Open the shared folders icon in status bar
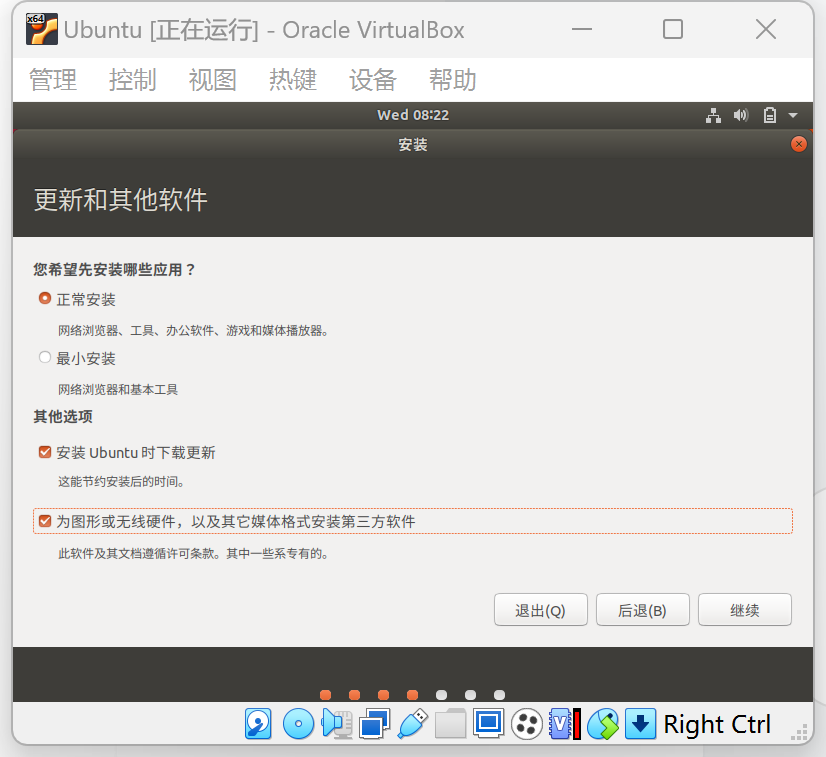 (x=449, y=723)
